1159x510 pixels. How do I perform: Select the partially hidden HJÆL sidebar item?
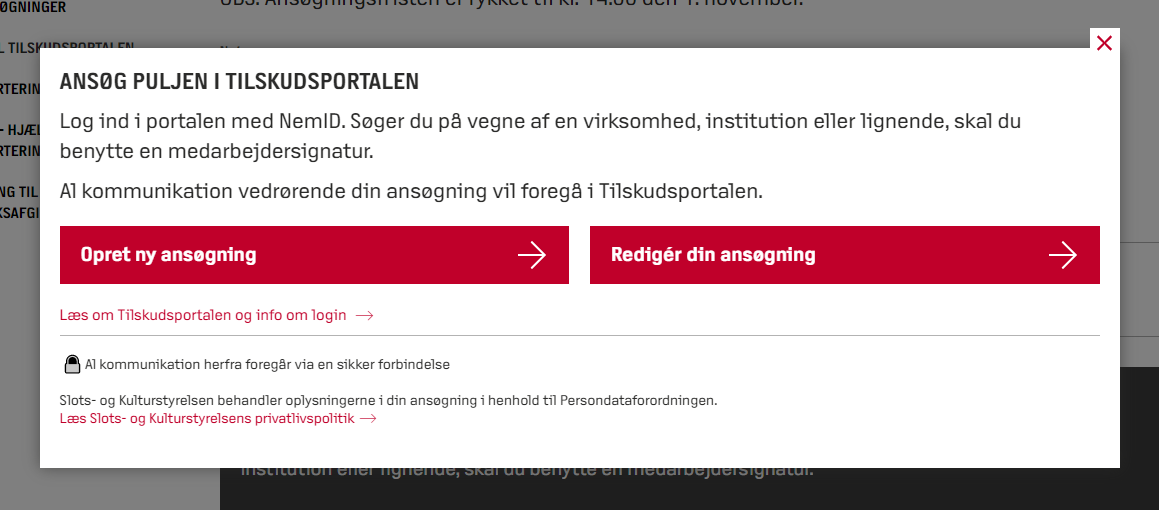20,131
